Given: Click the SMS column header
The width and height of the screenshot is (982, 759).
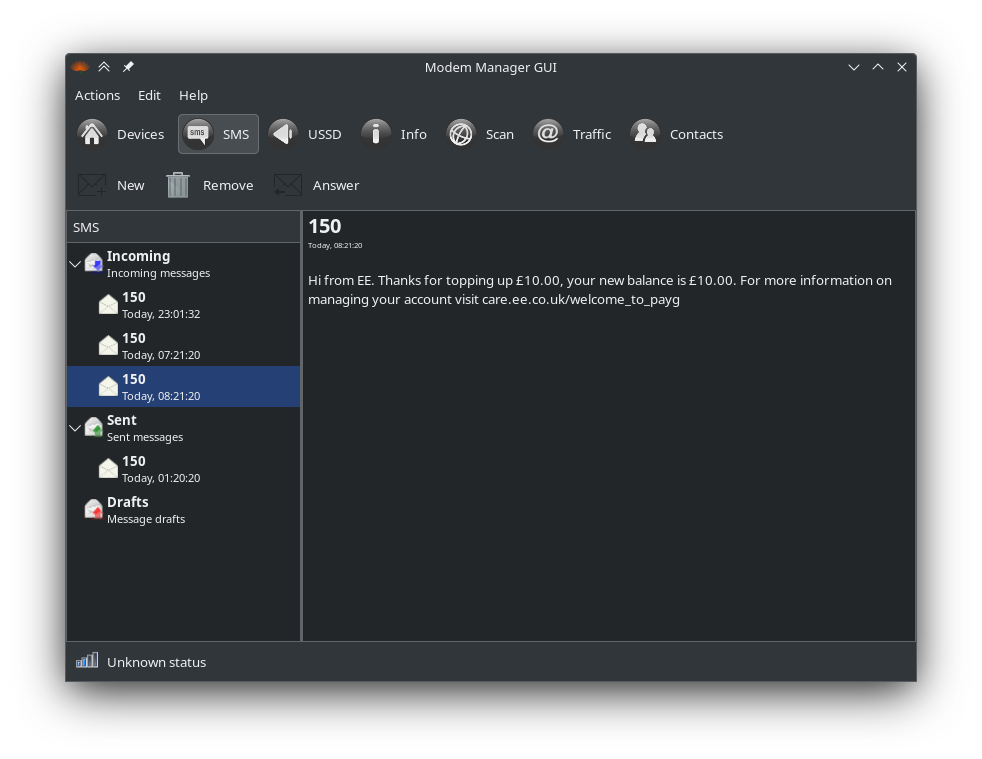Looking at the screenshot, I should tap(183, 227).
